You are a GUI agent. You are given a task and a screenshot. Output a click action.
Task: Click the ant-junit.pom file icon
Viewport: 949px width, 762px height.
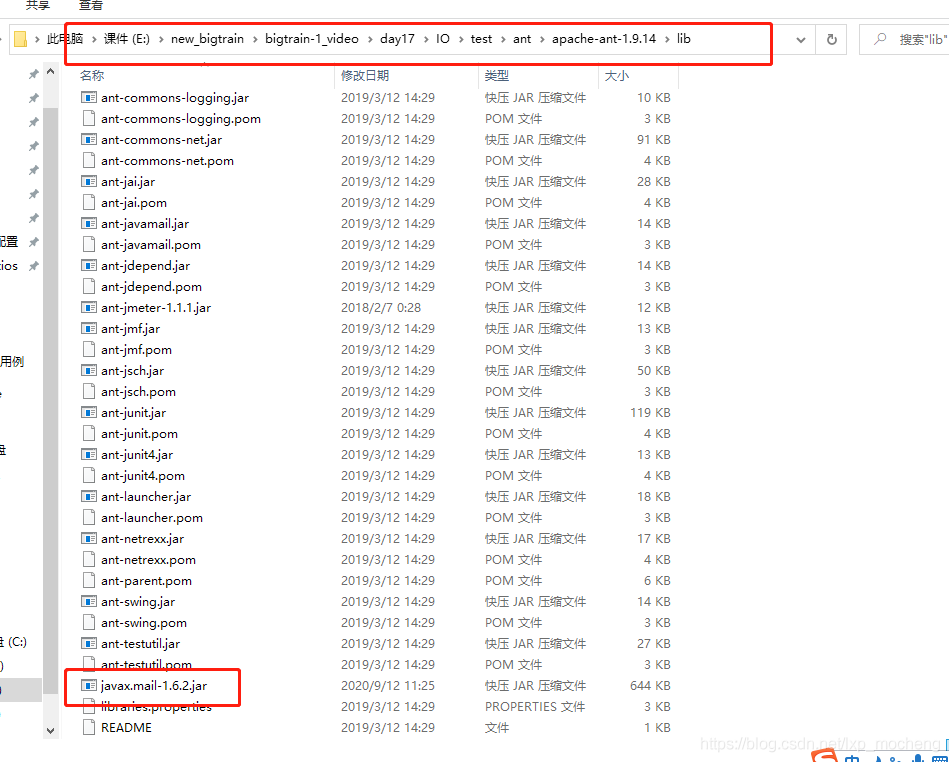point(89,433)
